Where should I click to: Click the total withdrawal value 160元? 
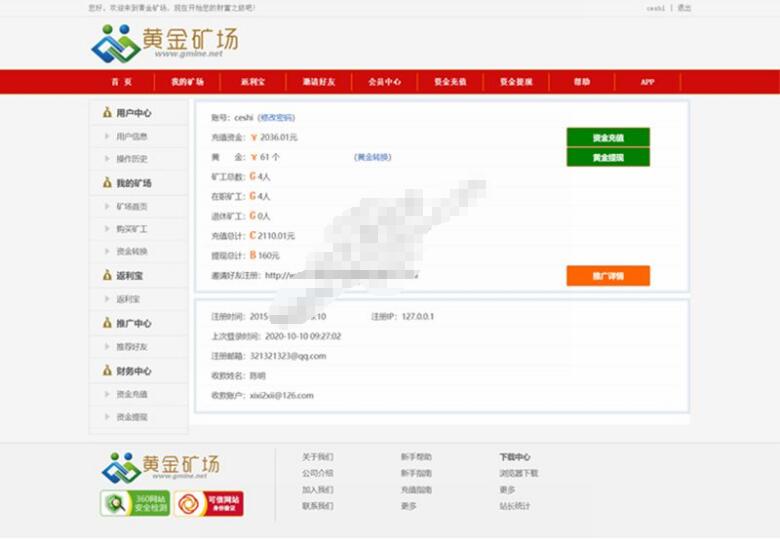(269, 256)
